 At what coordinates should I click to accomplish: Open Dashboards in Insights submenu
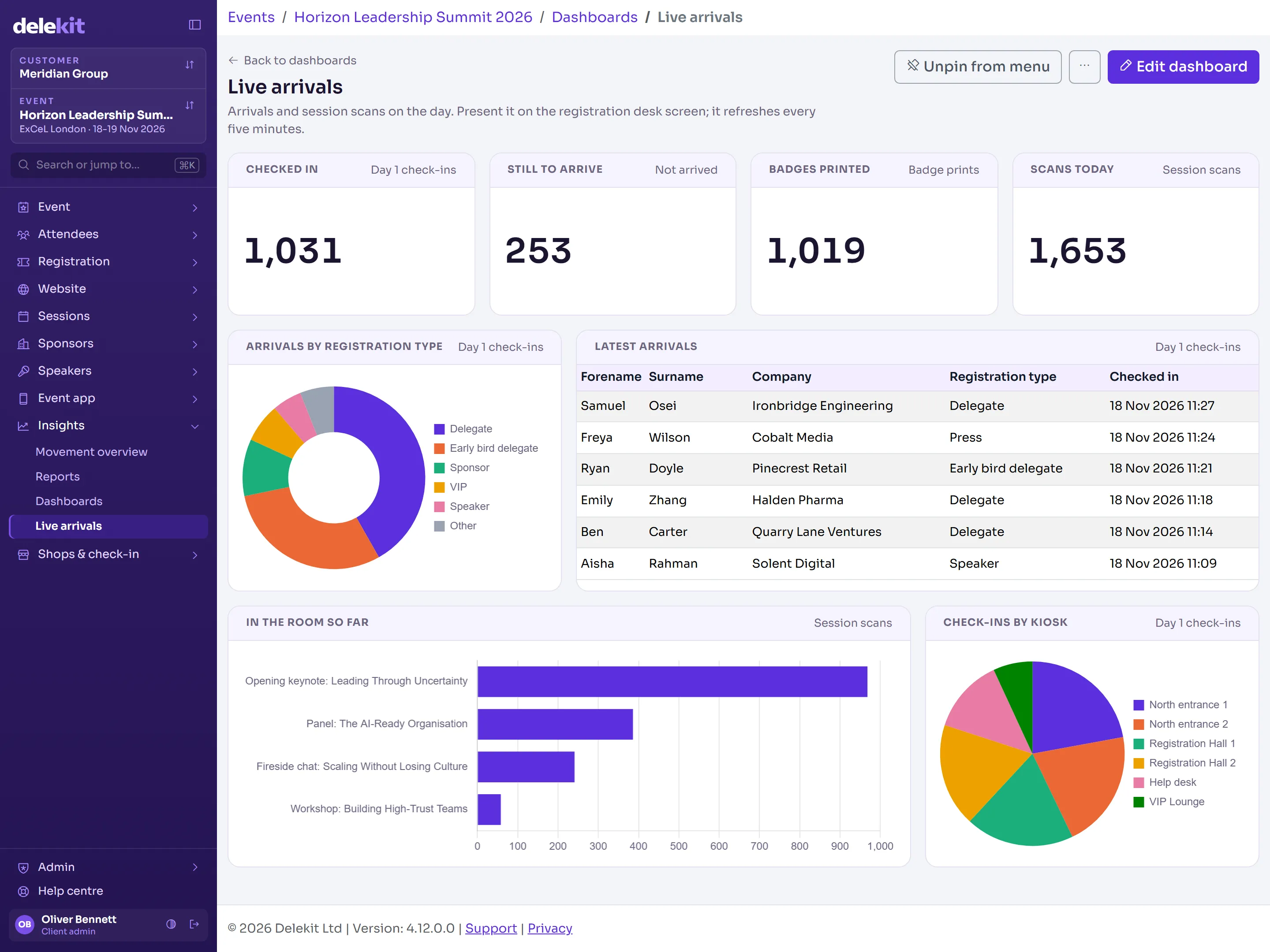tap(69, 502)
